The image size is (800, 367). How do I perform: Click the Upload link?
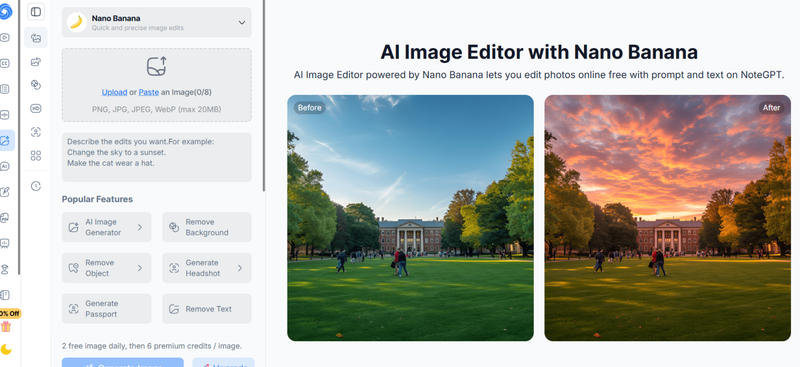[114, 92]
